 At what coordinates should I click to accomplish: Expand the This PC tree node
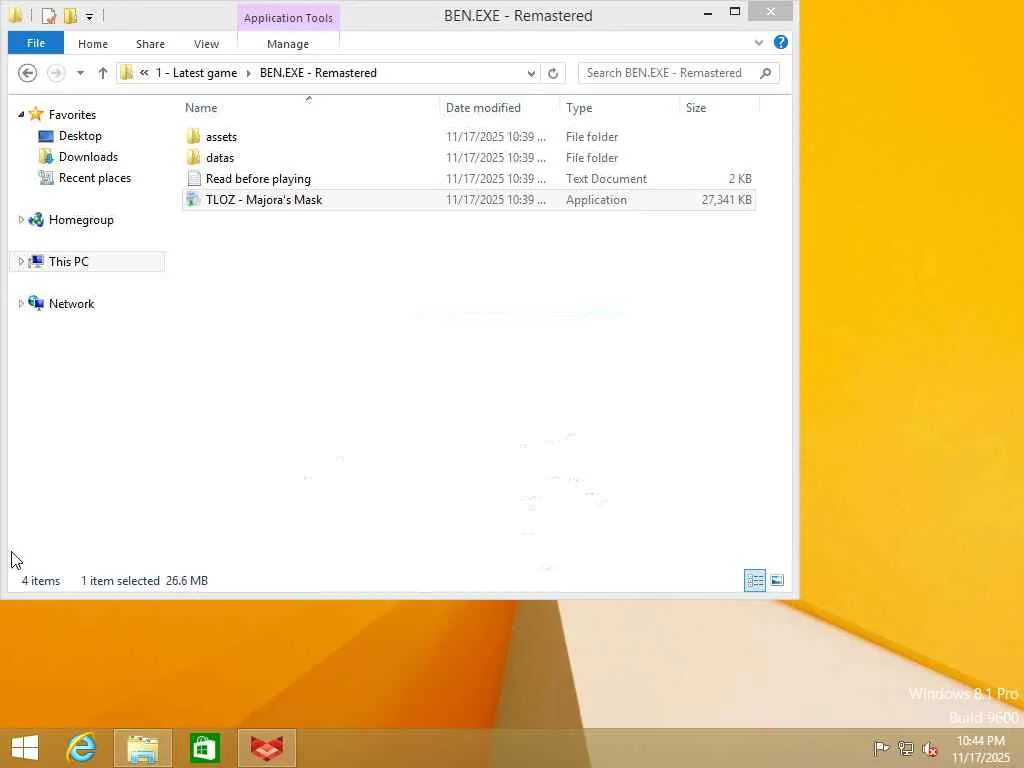pyautogui.click(x=21, y=262)
